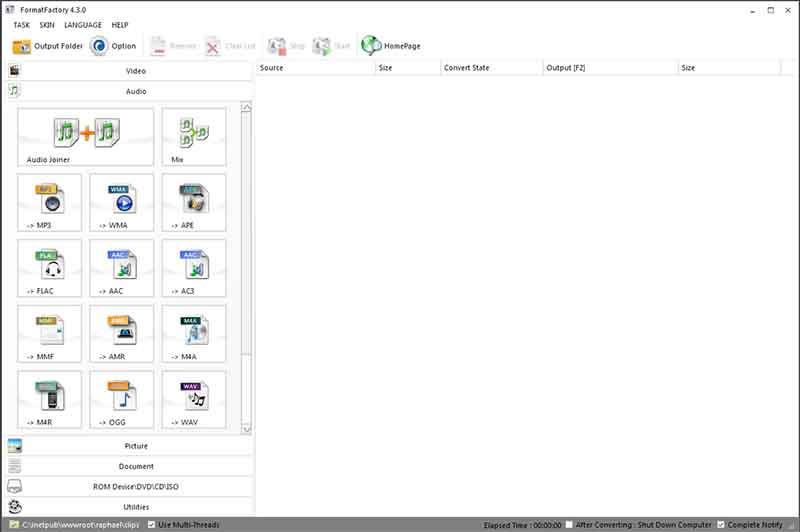Select the convert to WMA icon
800x532 pixels.
pyautogui.click(x=121, y=202)
